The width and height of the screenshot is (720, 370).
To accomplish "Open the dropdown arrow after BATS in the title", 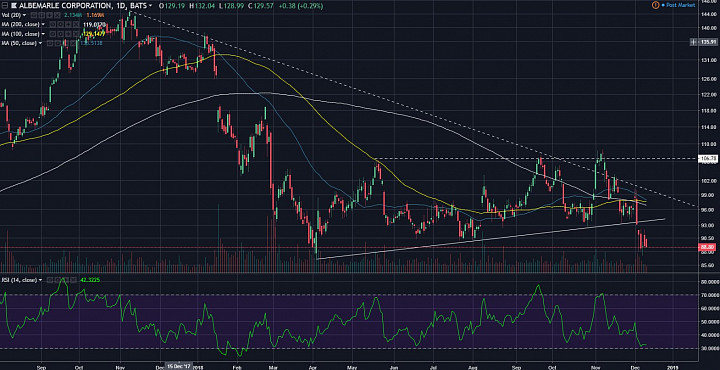I will tap(150, 6).
